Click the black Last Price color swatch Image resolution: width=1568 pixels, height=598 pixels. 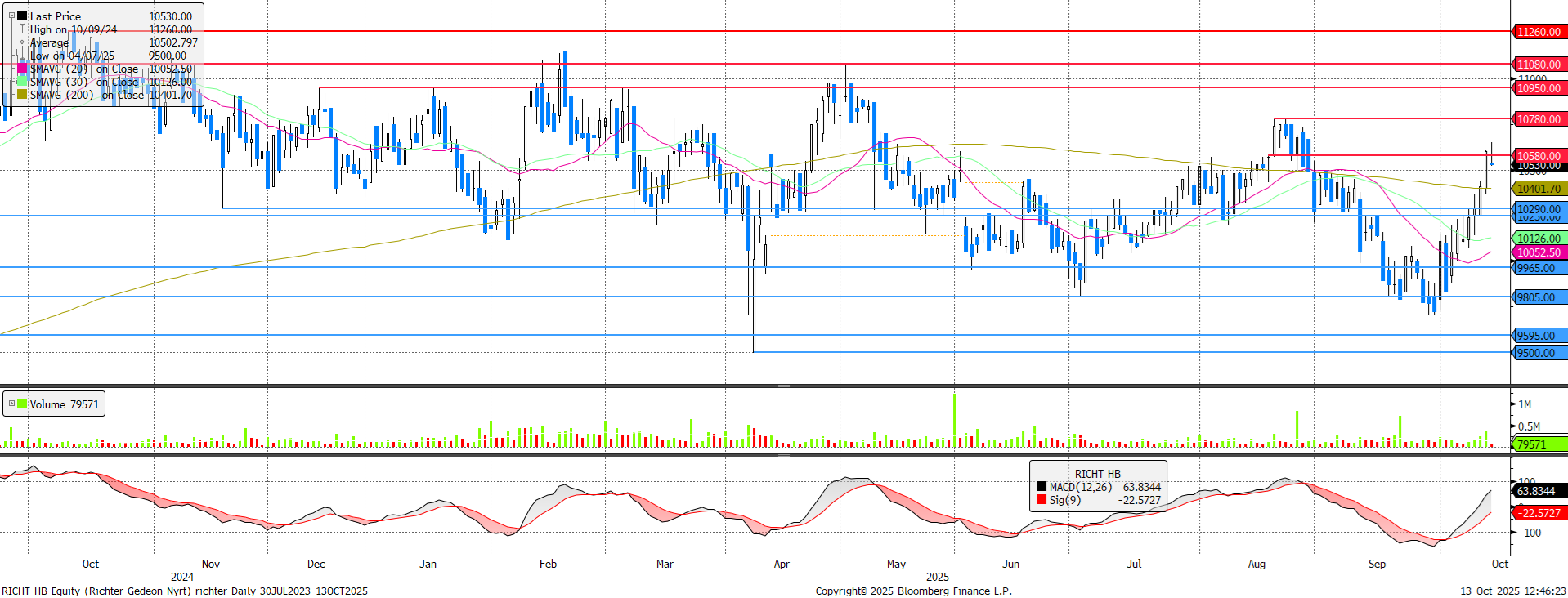[x=22, y=16]
